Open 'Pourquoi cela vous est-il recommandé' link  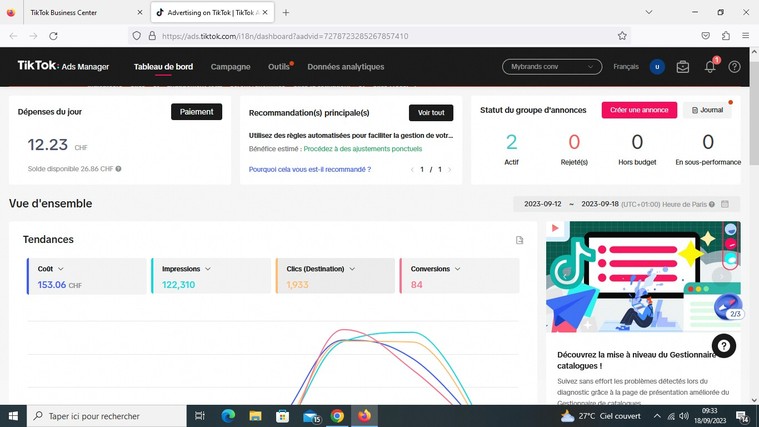(310, 170)
